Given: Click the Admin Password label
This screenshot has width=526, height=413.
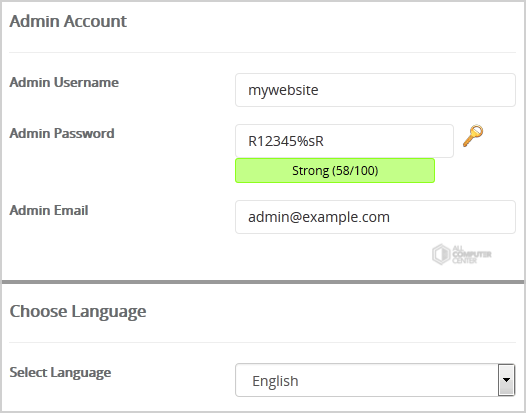Looking at the screenshot, I should point(62,134).
